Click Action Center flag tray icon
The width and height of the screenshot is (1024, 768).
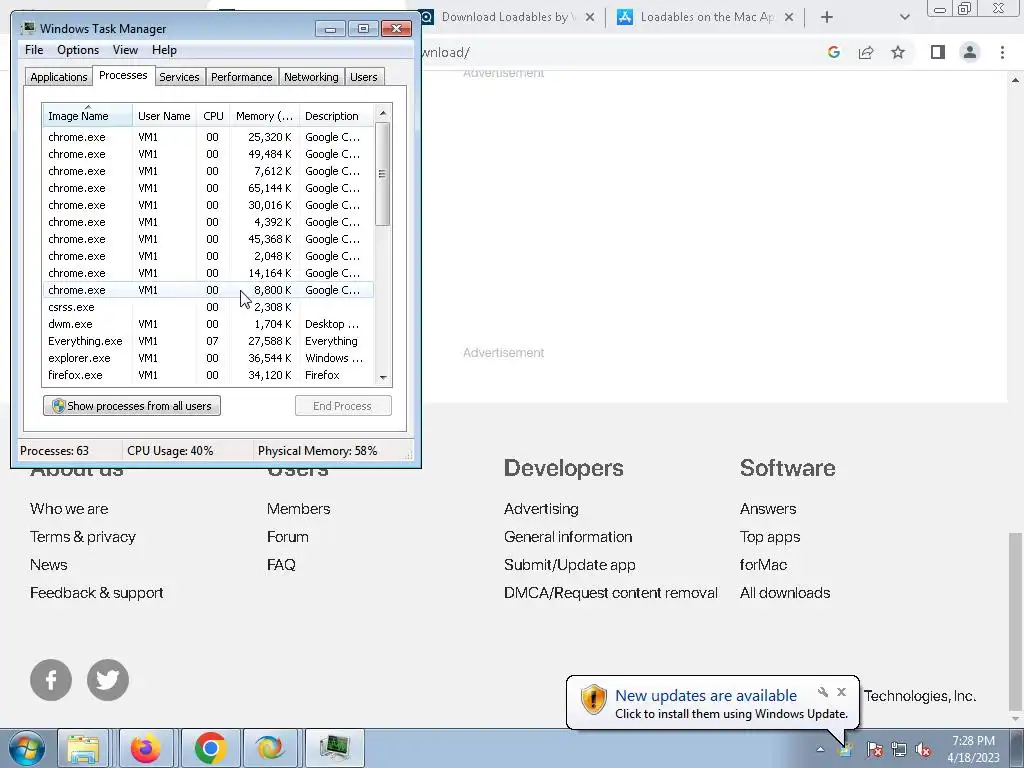(874, 749)
